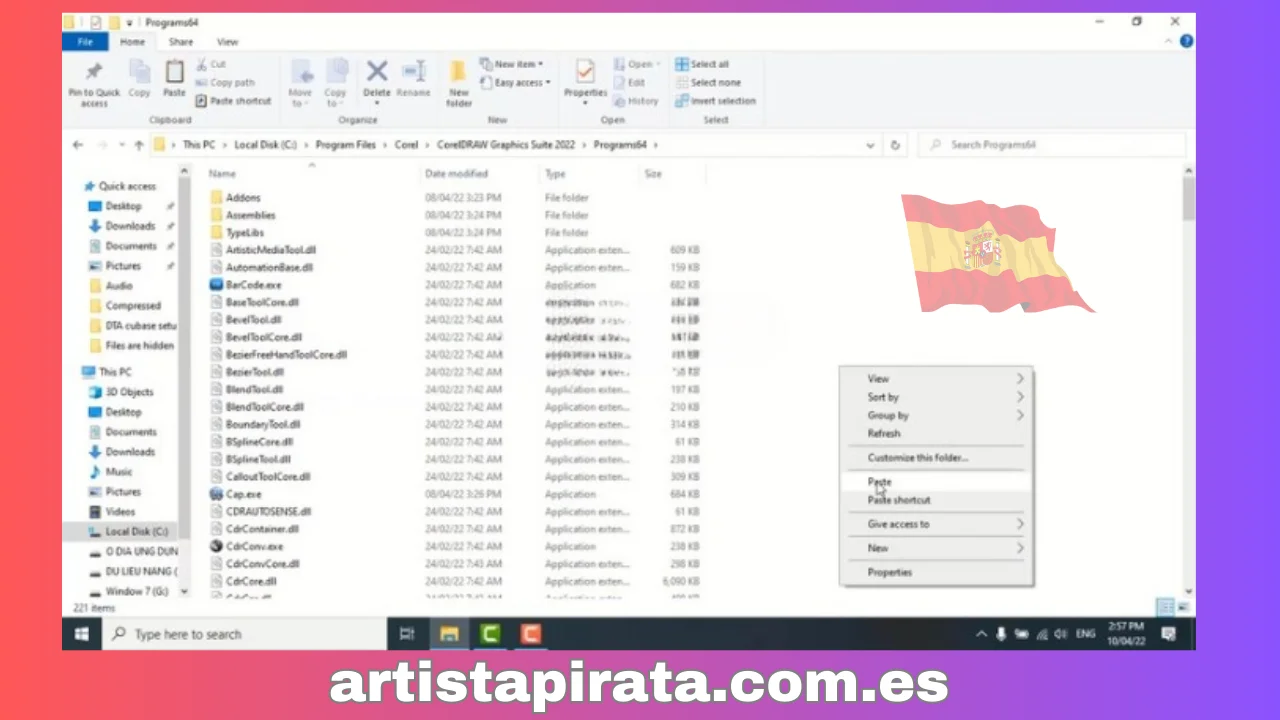Select the BlendTool.dll file
The width and height of the screenshot is (1280, 720).
254,389
